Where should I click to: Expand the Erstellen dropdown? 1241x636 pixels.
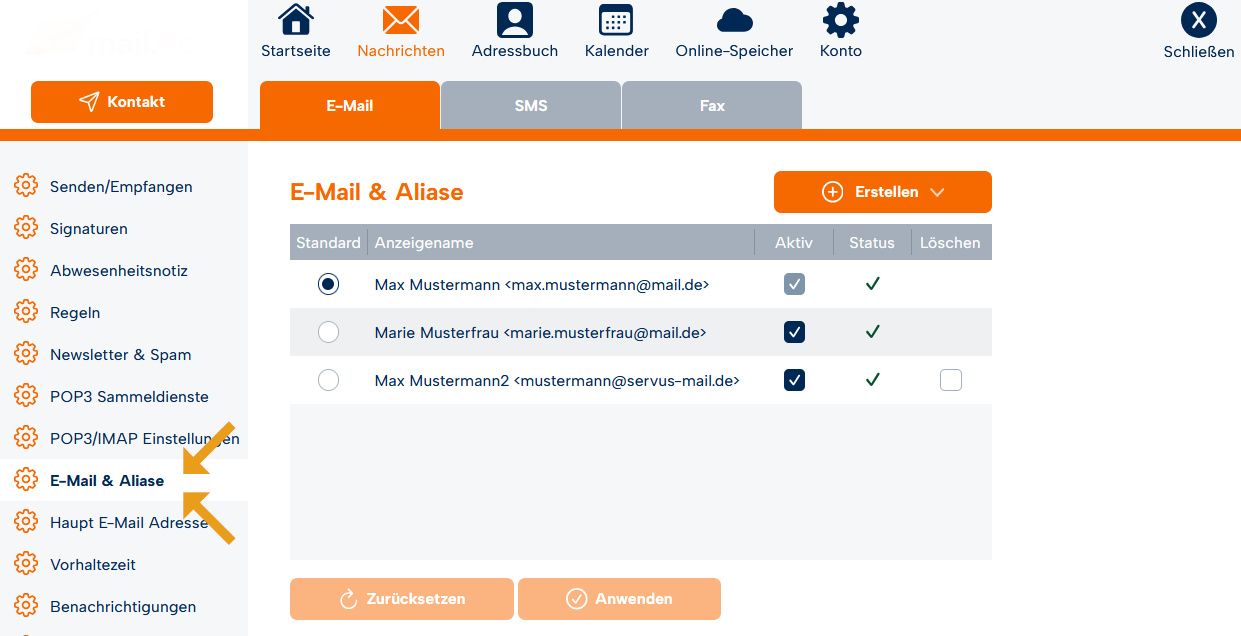tap(883, 192)
